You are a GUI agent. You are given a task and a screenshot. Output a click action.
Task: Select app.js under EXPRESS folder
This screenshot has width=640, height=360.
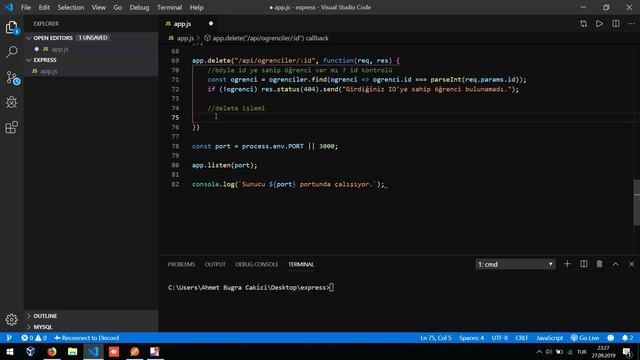tap(92, 71)
